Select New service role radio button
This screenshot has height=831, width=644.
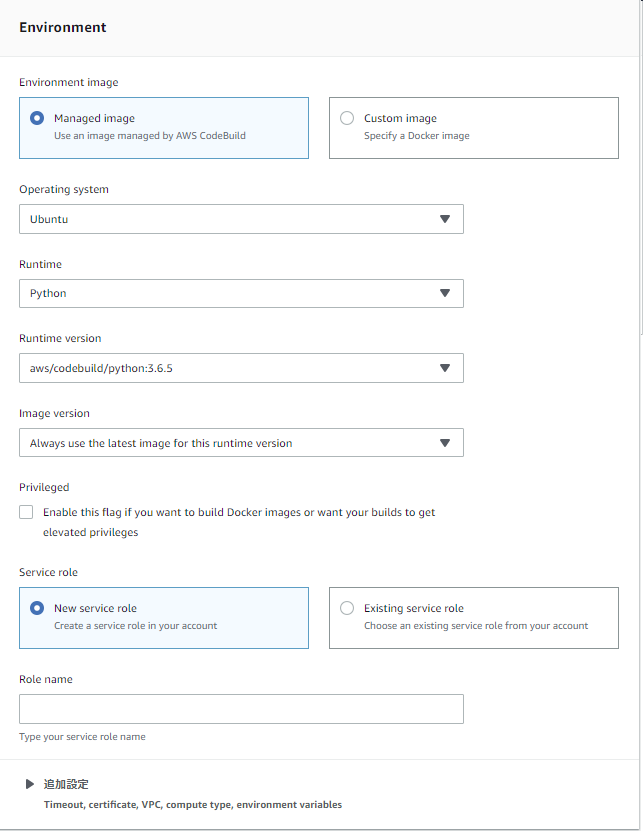click(37, 608)
